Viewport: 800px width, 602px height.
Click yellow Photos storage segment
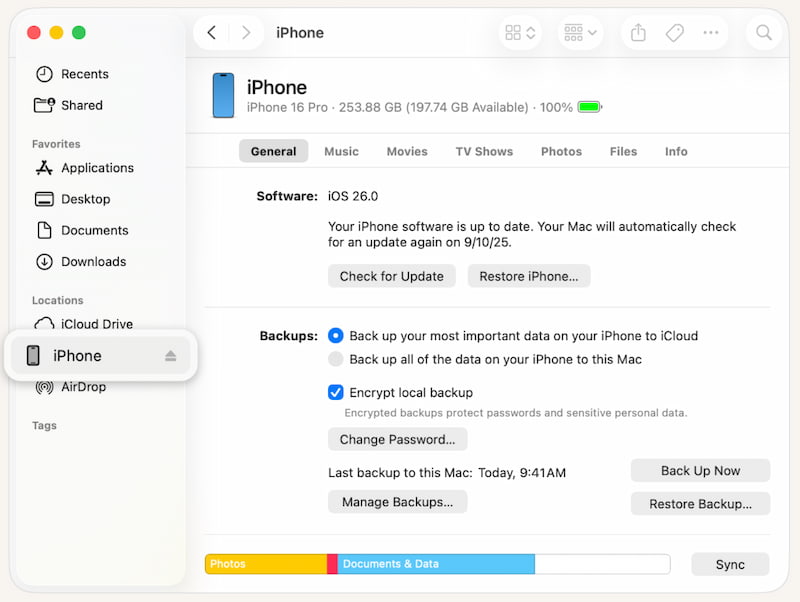(266, 564)
